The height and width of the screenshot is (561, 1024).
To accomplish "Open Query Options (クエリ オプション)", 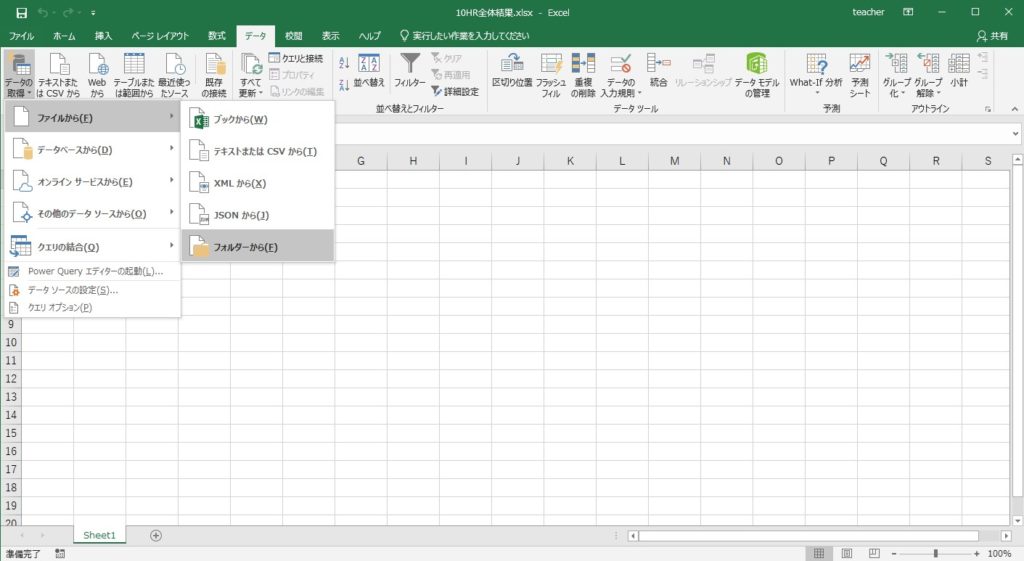I will (93, 307).
